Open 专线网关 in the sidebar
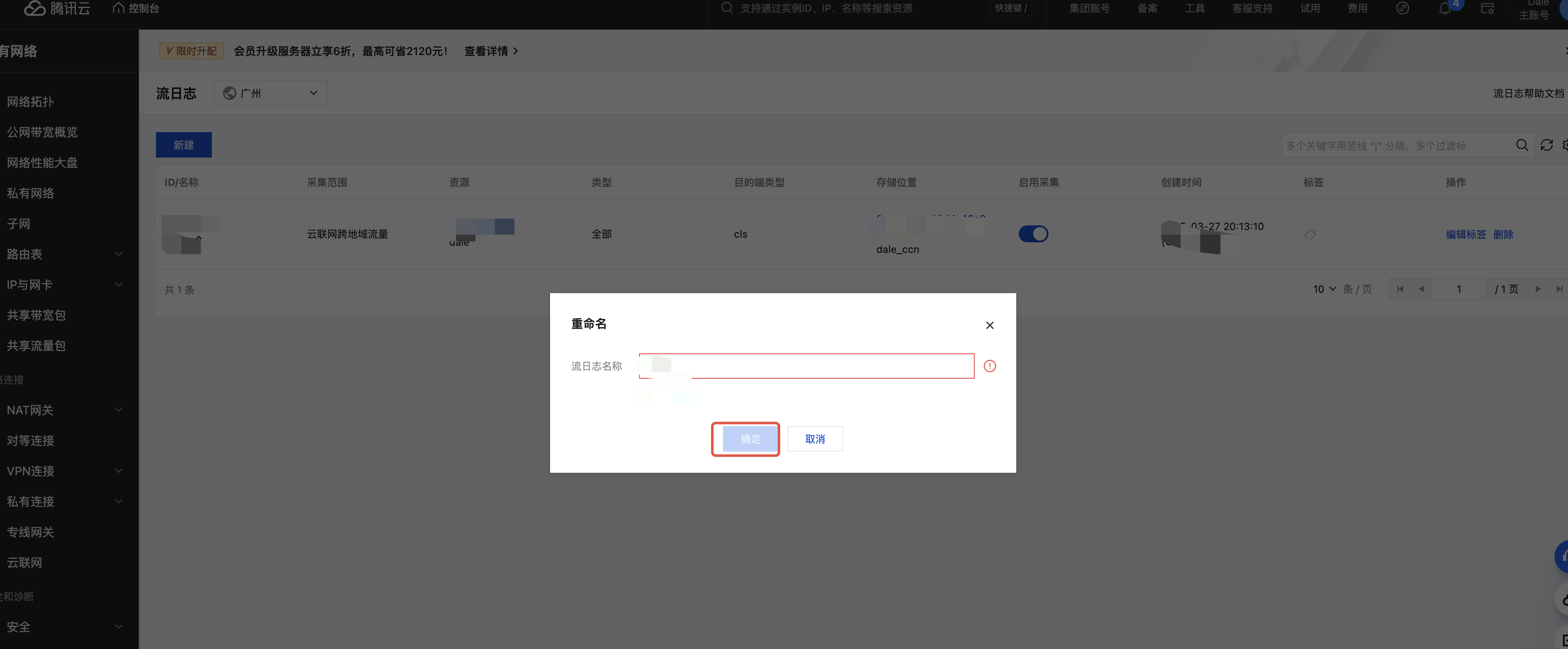This screenshot has height=649, width=1568. (x=31, y=532)
